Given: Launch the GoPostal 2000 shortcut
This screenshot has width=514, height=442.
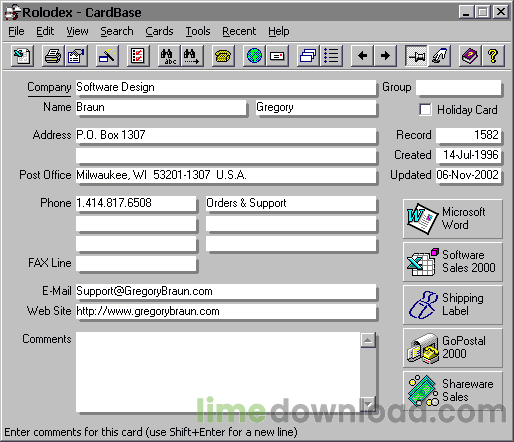Looking at the screenshot, I should tap(453, 348).
